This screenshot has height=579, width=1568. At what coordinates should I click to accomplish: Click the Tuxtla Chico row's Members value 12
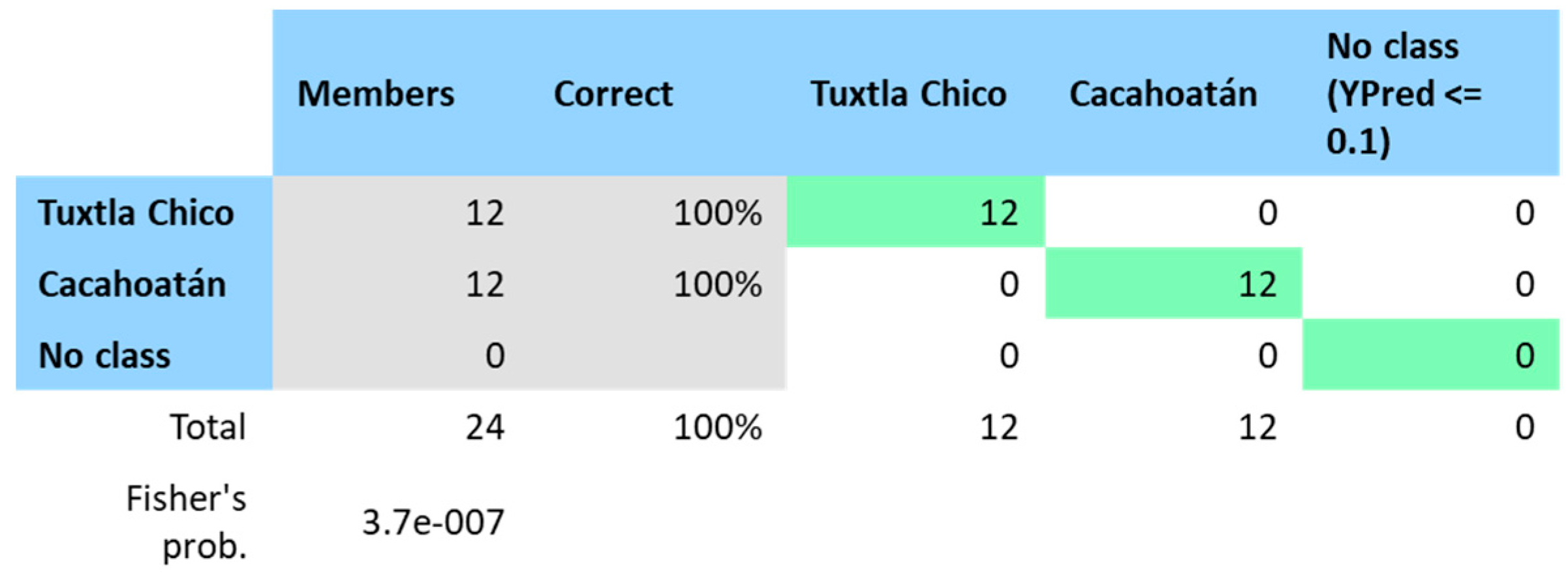coord(485,213)
